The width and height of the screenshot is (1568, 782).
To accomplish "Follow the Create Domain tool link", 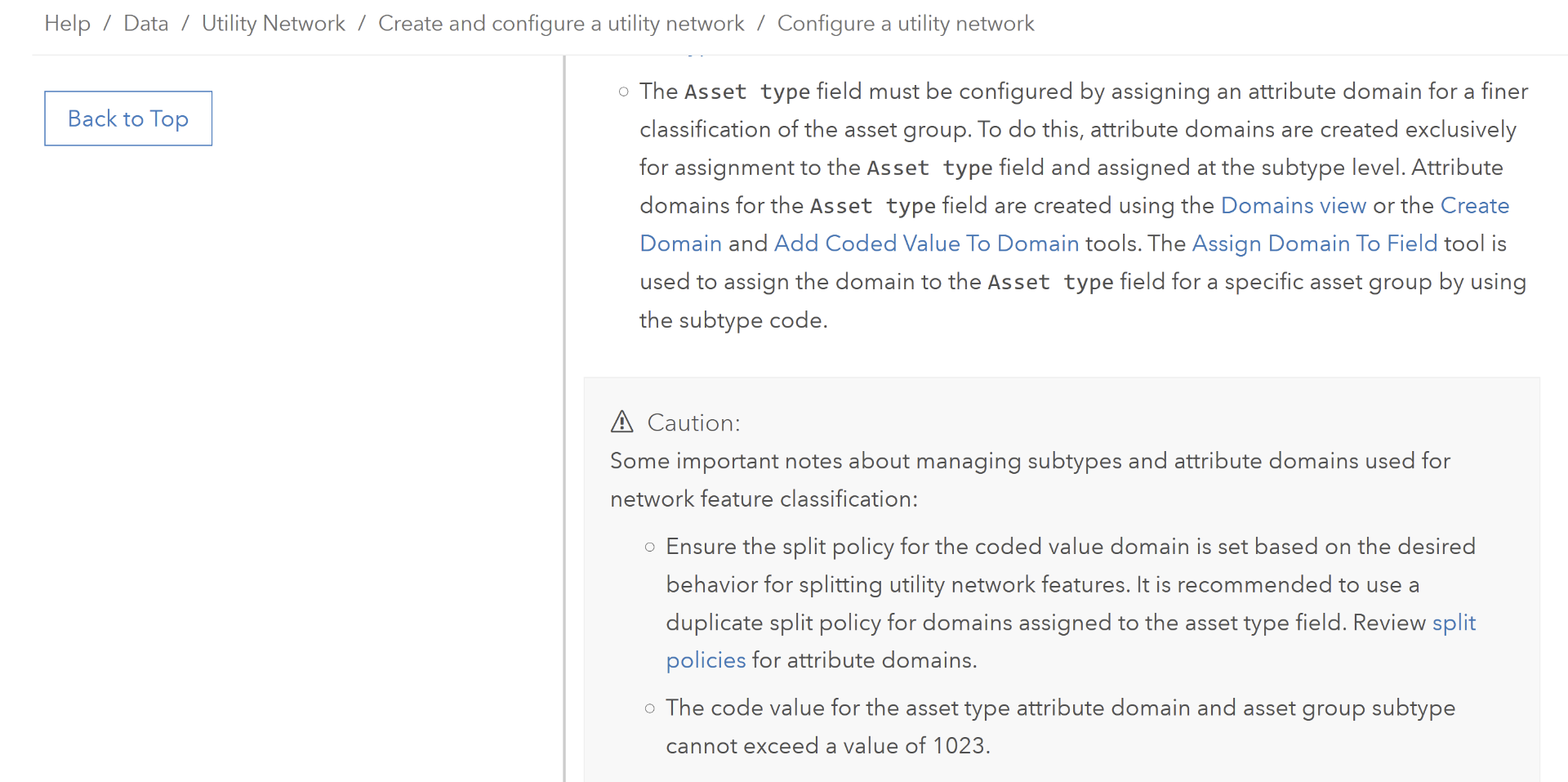I will coord(1474,206).
